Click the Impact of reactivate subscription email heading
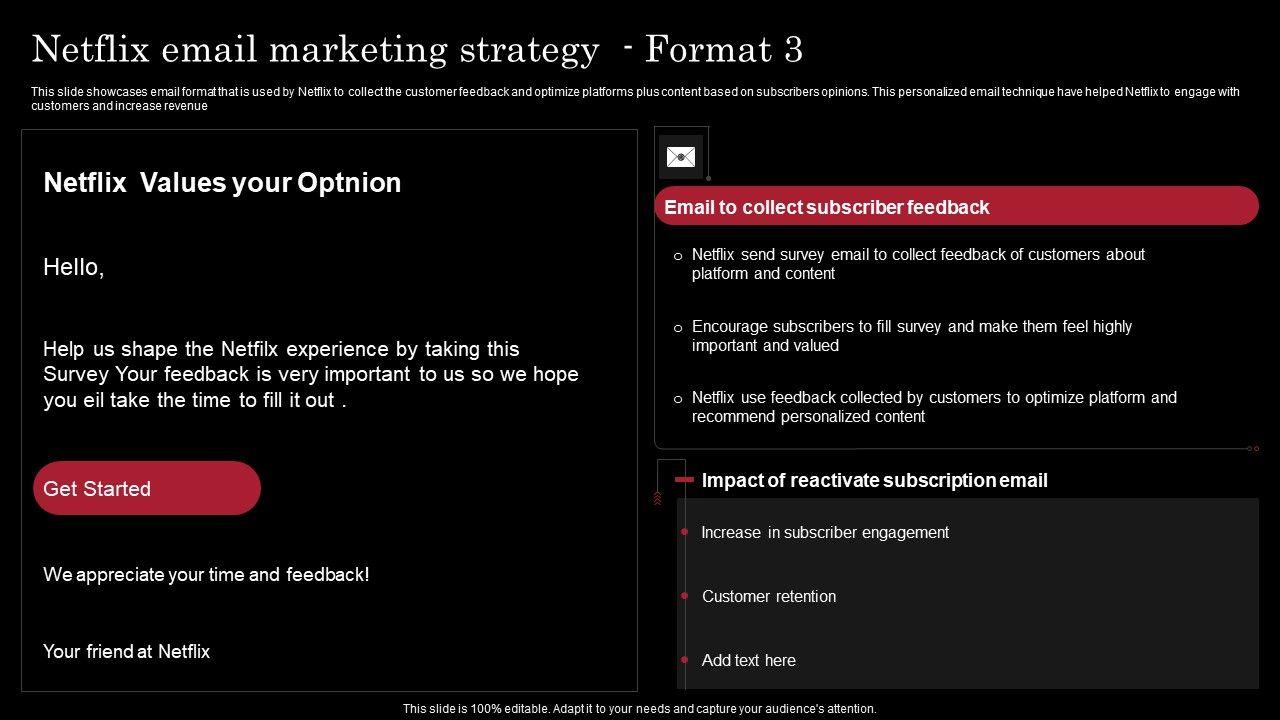Image resolution: width=1280 pixels, height=720 pixels. pyautogui.click(x=875, y=480)
